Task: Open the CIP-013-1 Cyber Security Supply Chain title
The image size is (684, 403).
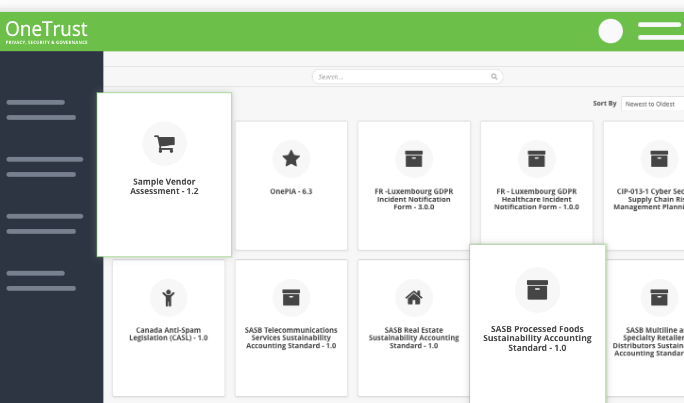Action: point(649,199)
